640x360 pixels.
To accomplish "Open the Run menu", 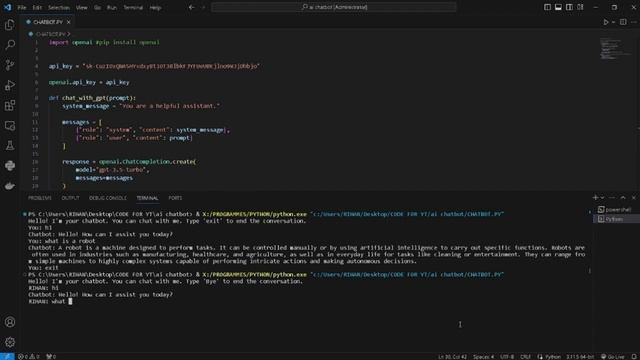I will [111, 7].
